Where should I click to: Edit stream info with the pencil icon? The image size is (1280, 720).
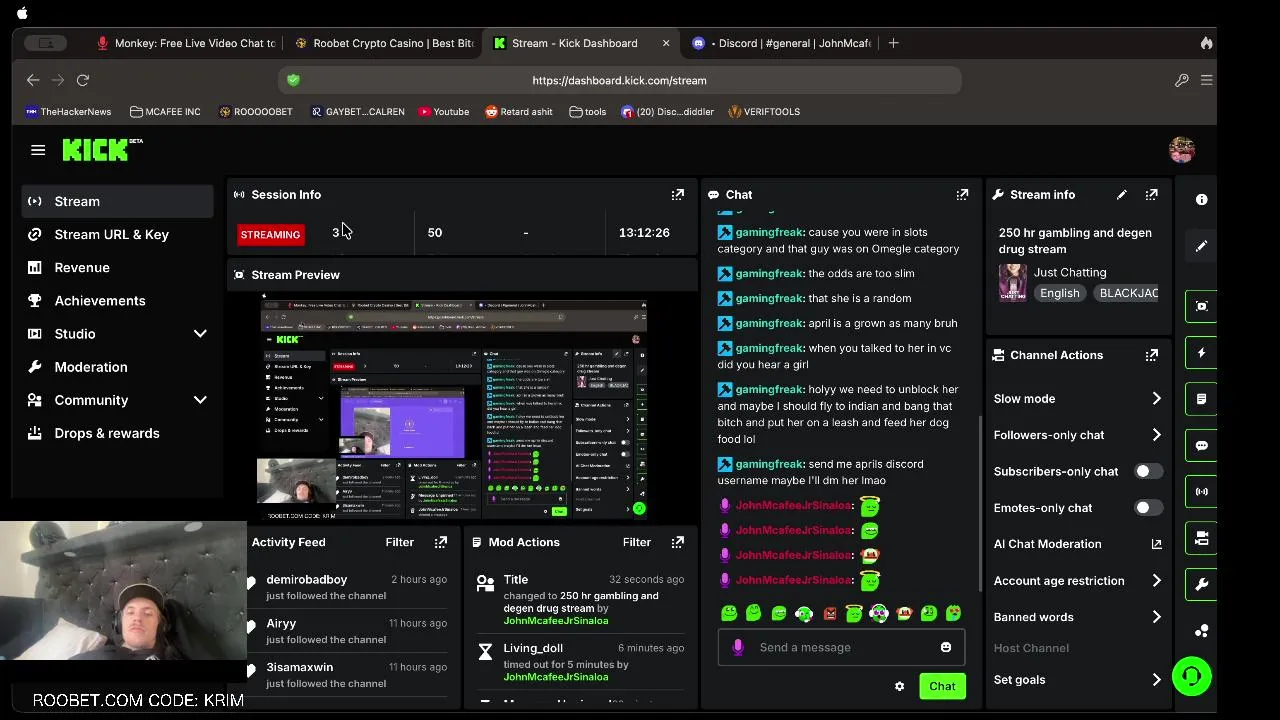(1122, 195)
